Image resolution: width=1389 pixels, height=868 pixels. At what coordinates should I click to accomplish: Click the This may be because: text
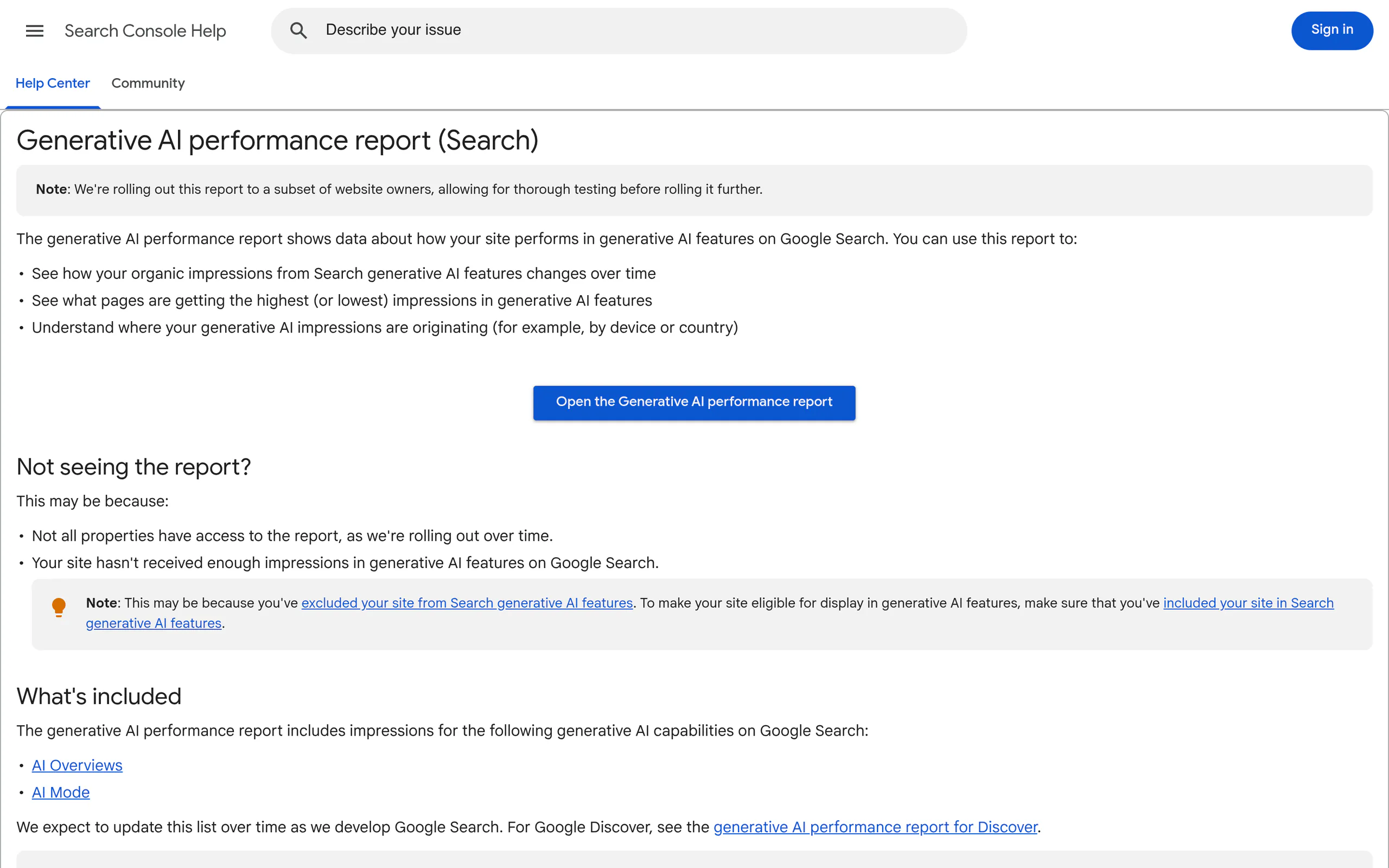tap(92, 501)
